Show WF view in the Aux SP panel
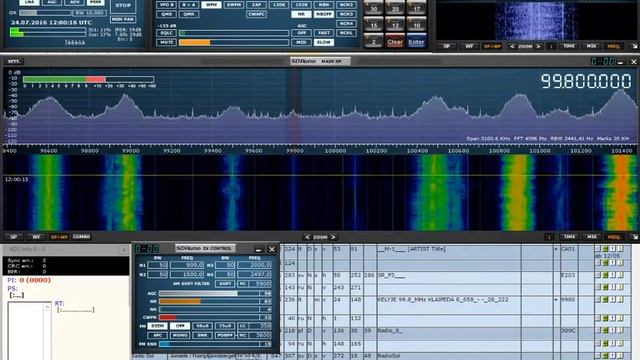640x360 pixels. [469, 46]
